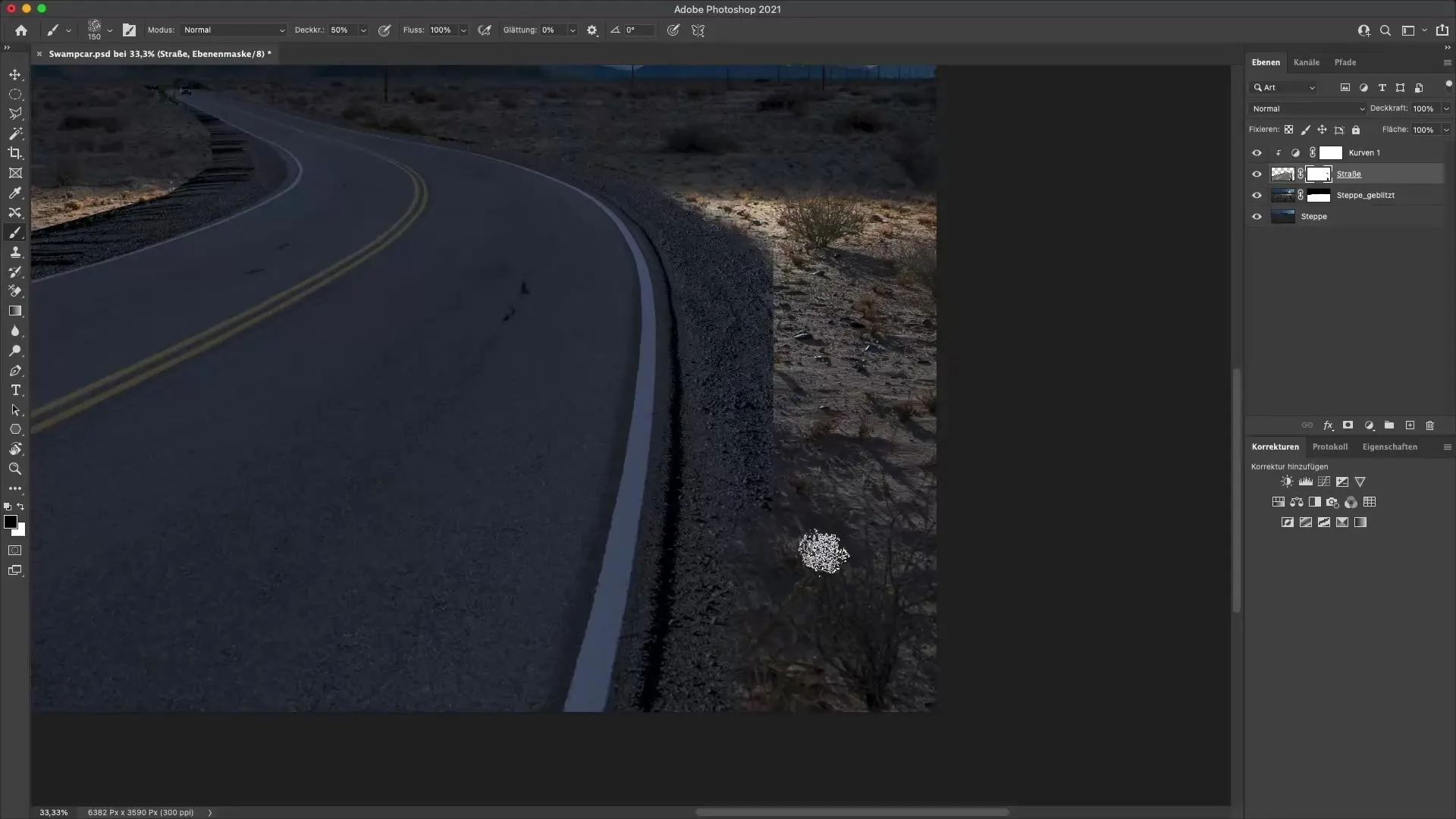
Task: Open the Protokoll tab
Action: click(x=1330, y=447)
